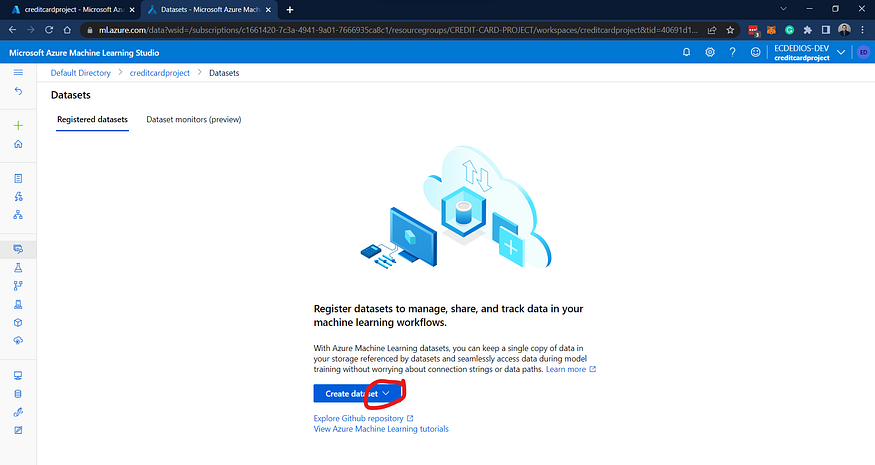
Task: Open a new browser tab
Action: point(290,9)
